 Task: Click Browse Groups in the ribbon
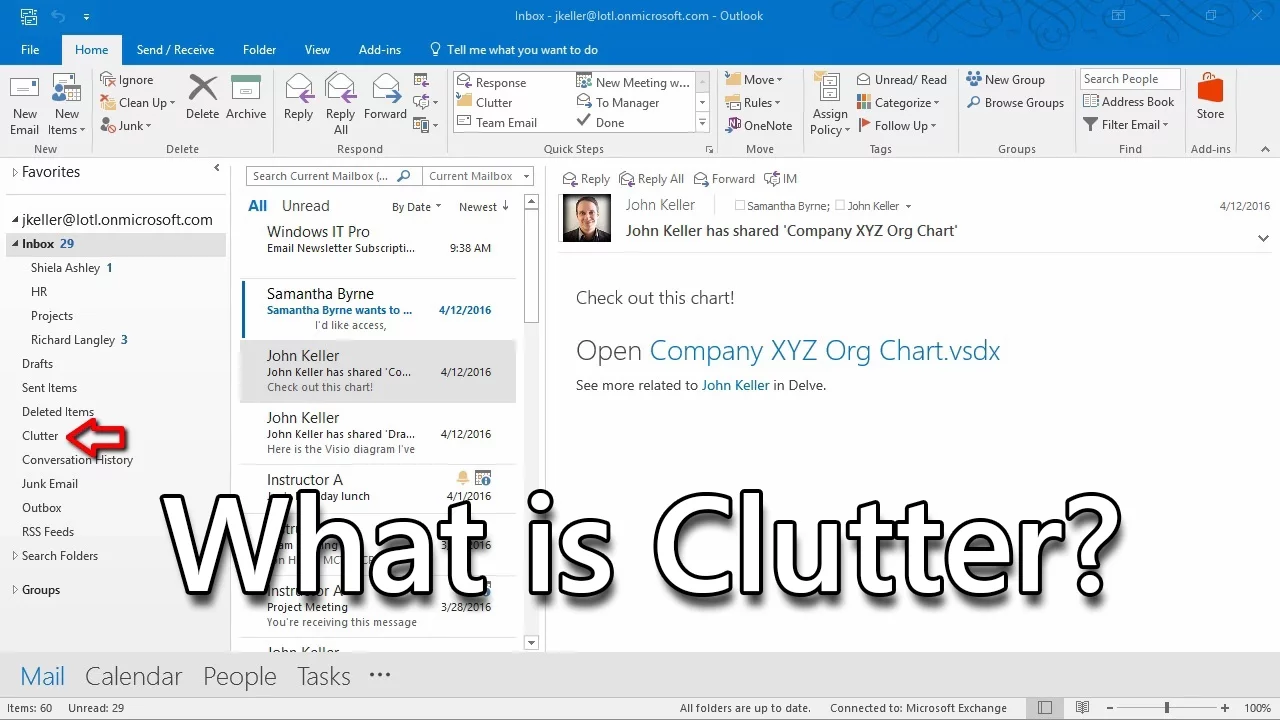click(1016, 102)
